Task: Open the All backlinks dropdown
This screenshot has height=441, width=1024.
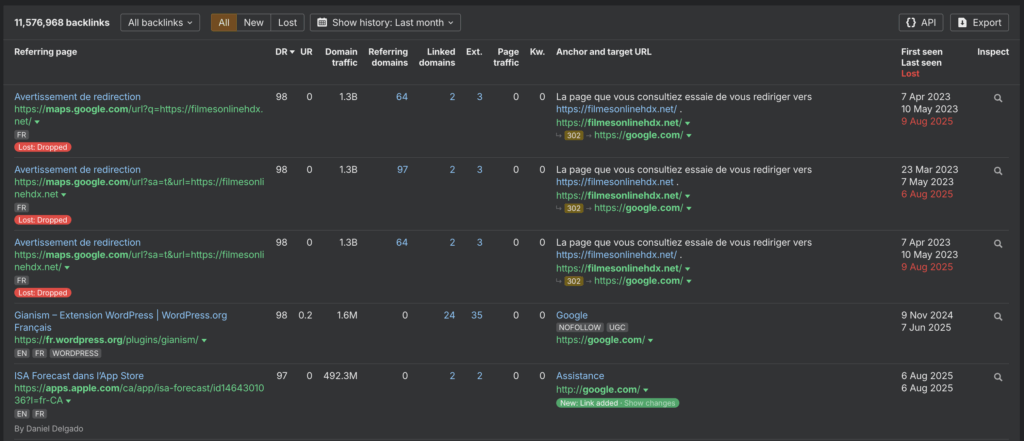Action: 160,22
